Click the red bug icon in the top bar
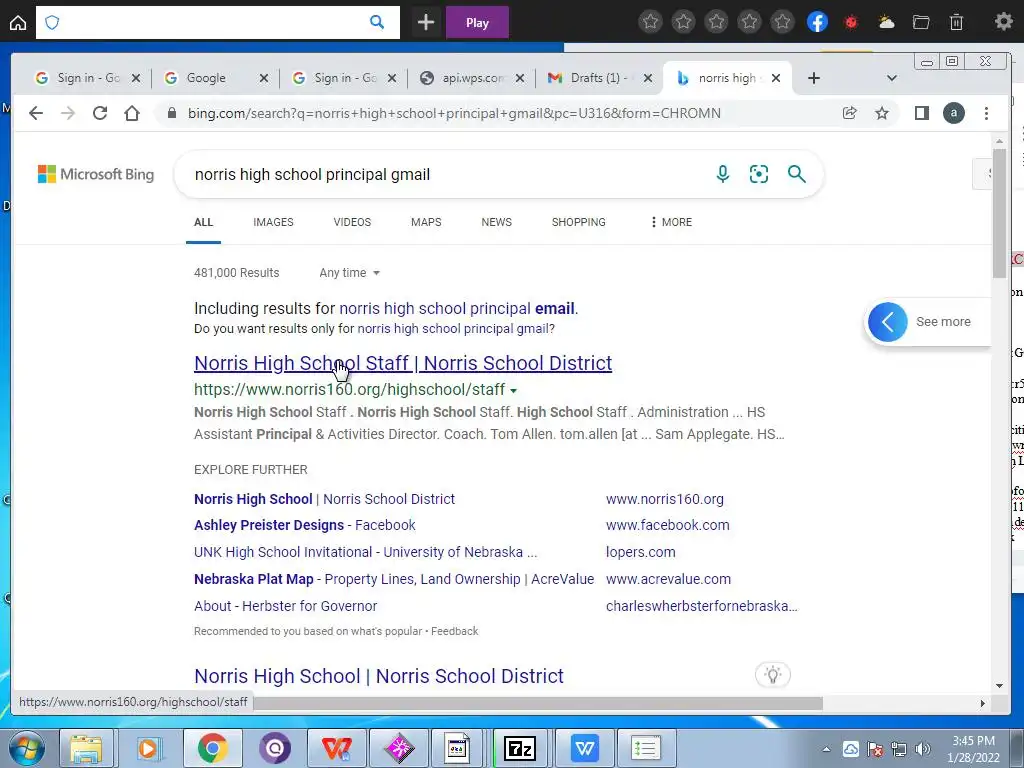 pos(851,22)
